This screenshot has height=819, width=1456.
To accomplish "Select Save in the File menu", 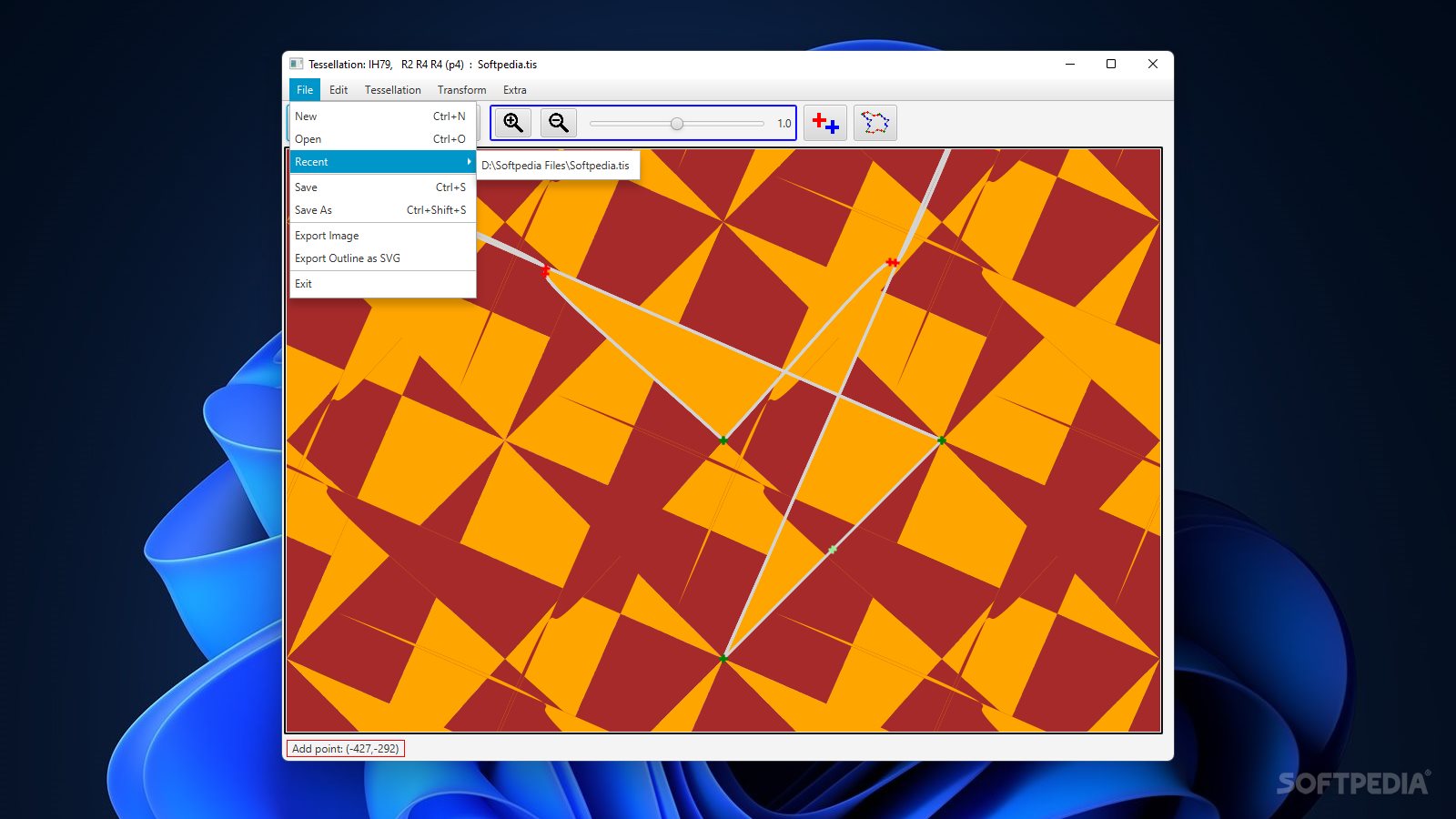I will [382, 187].
